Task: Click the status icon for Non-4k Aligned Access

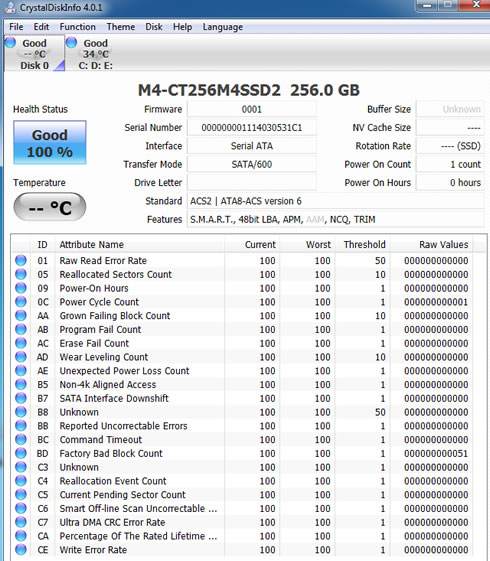Action: (x=21, y=385)
